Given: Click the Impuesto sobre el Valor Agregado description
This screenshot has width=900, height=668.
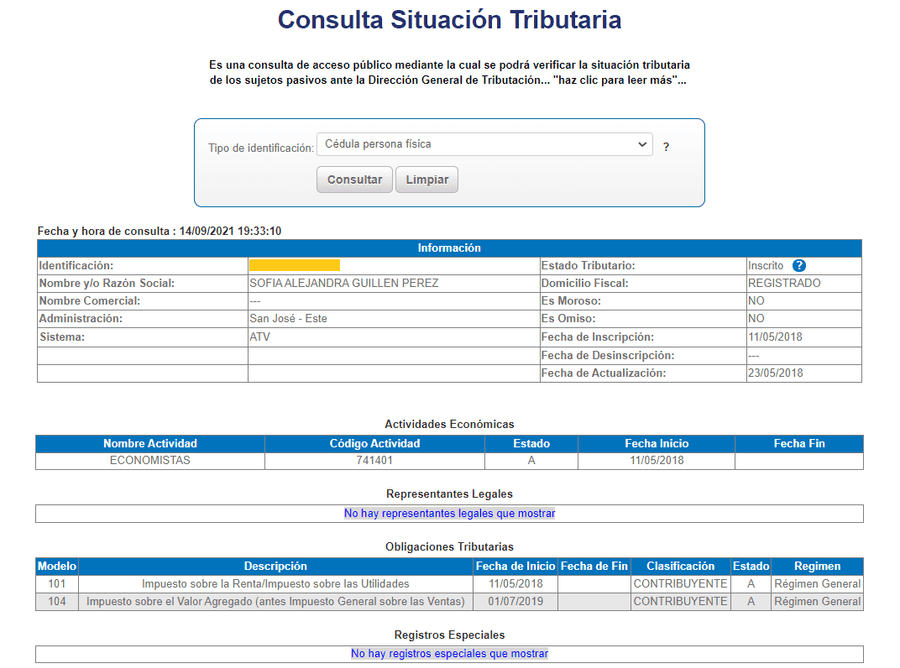Looking at the screenshot, I should [275, 602].
